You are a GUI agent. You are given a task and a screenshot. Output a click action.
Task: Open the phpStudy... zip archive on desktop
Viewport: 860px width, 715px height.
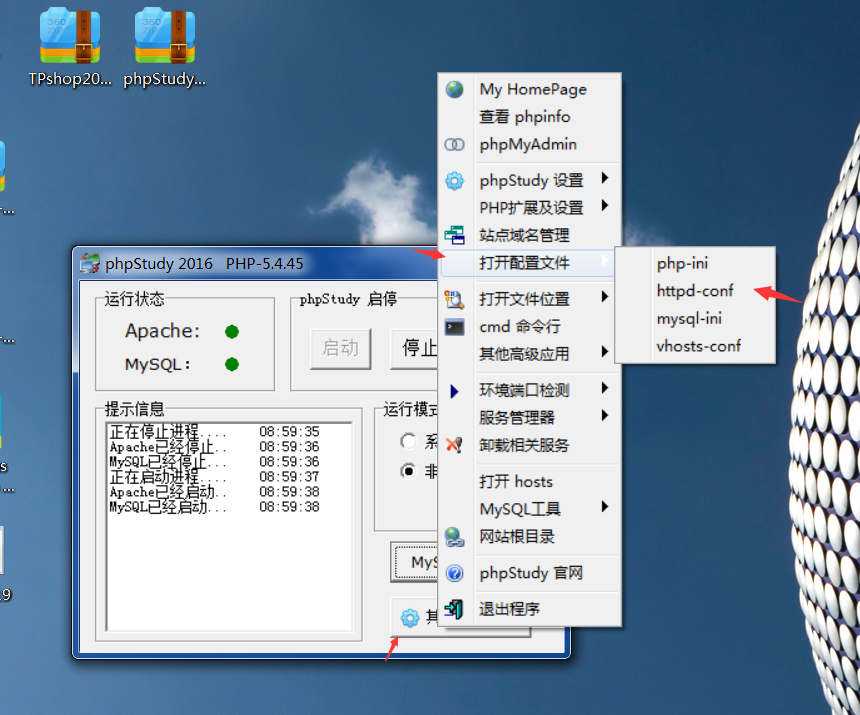(165, 48)
